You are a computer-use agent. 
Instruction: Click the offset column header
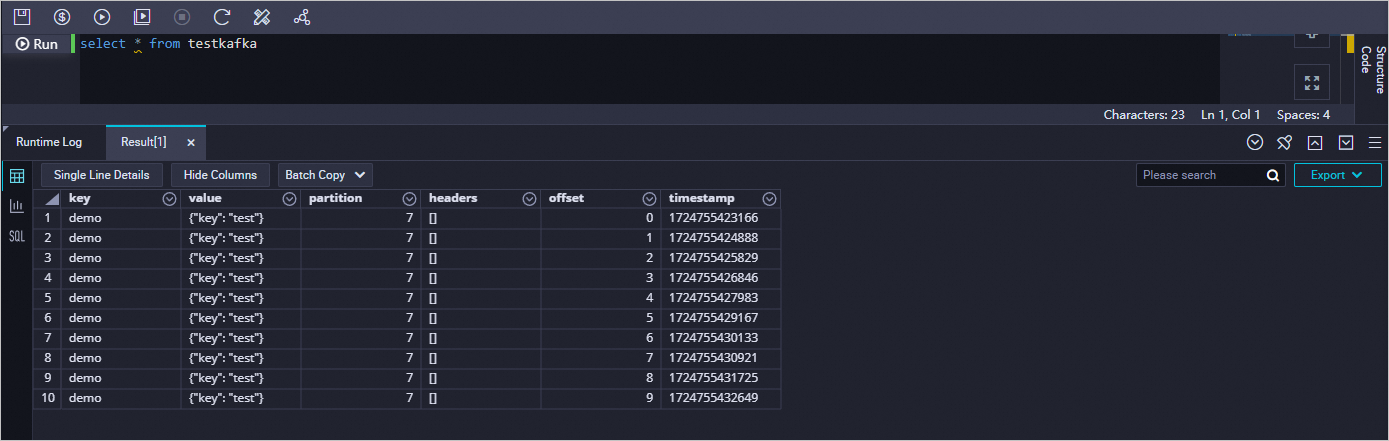[601, 198]
